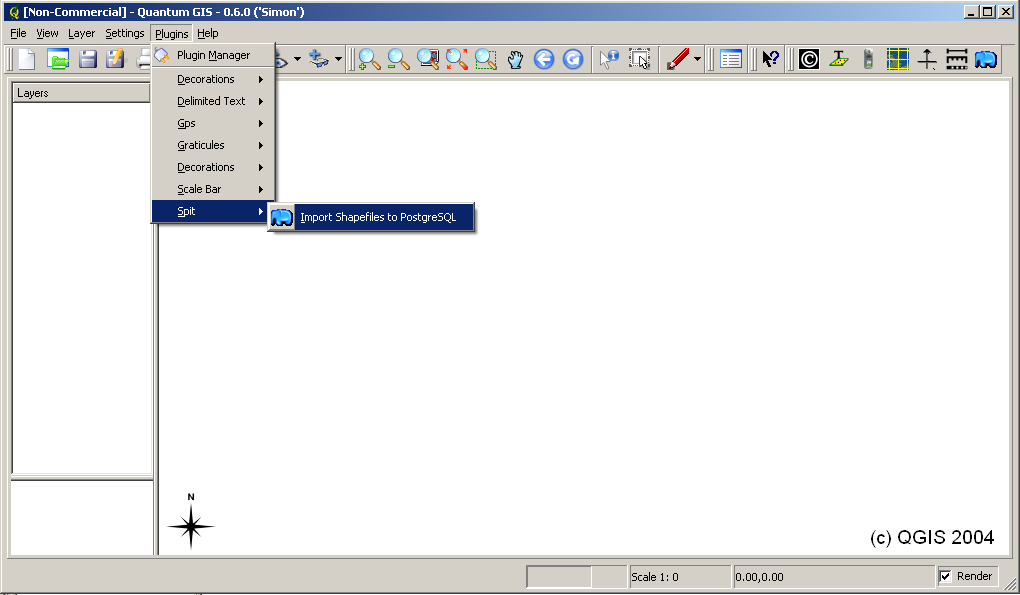
Task: Expand the Graticules submenu
Action: tap(213, 145)
